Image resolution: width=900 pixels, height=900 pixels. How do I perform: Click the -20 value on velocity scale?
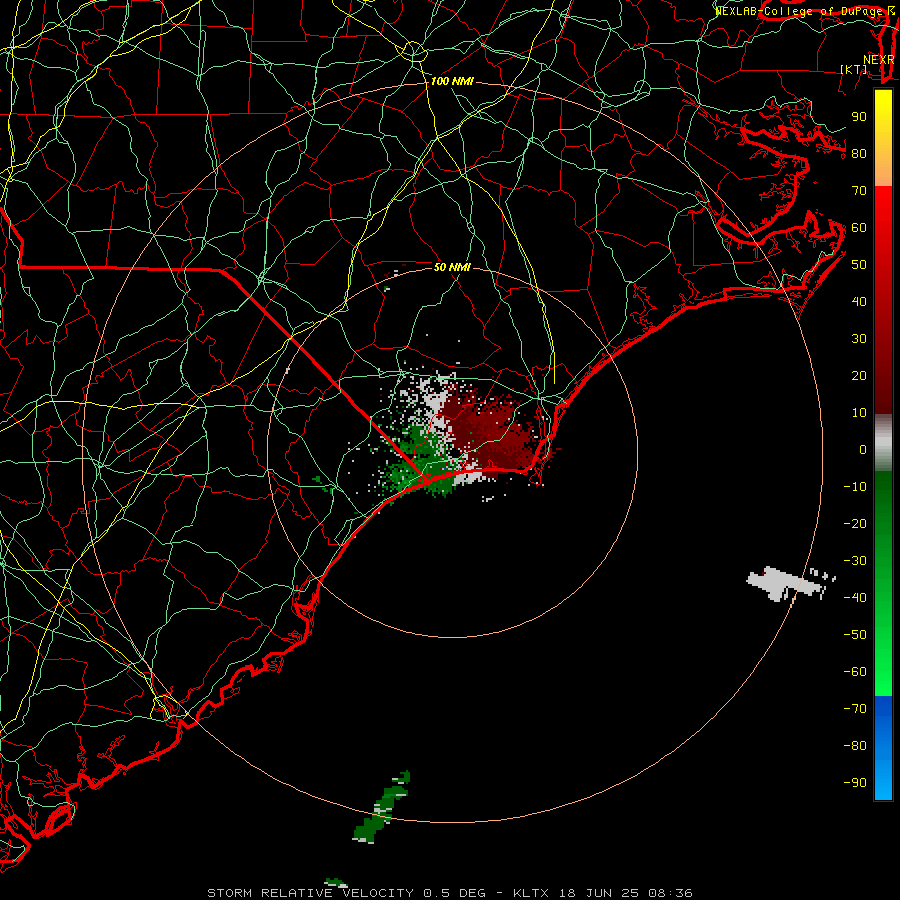855,524
